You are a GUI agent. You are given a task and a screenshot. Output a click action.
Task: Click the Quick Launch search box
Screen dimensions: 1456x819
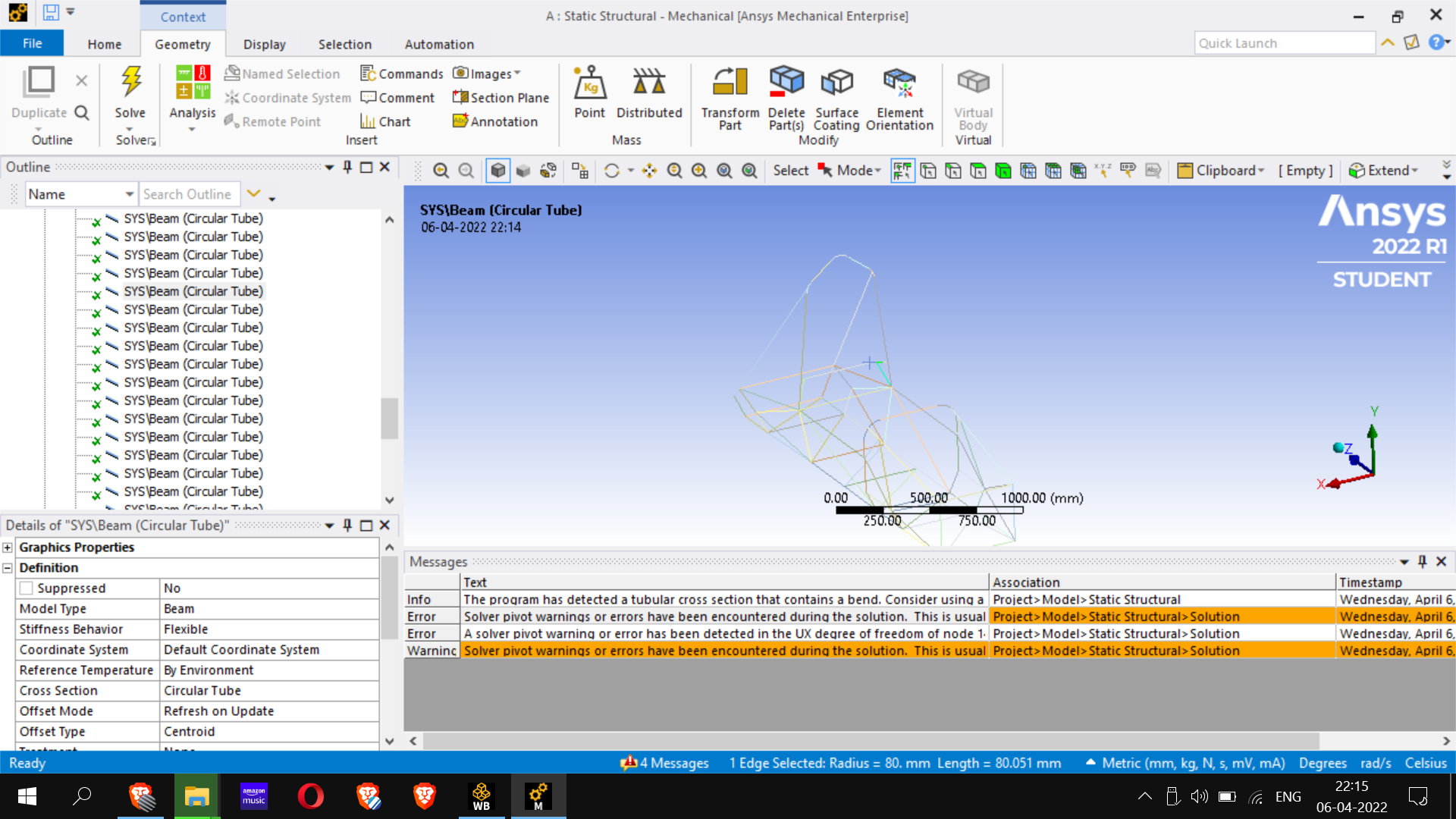(1285, 43)
